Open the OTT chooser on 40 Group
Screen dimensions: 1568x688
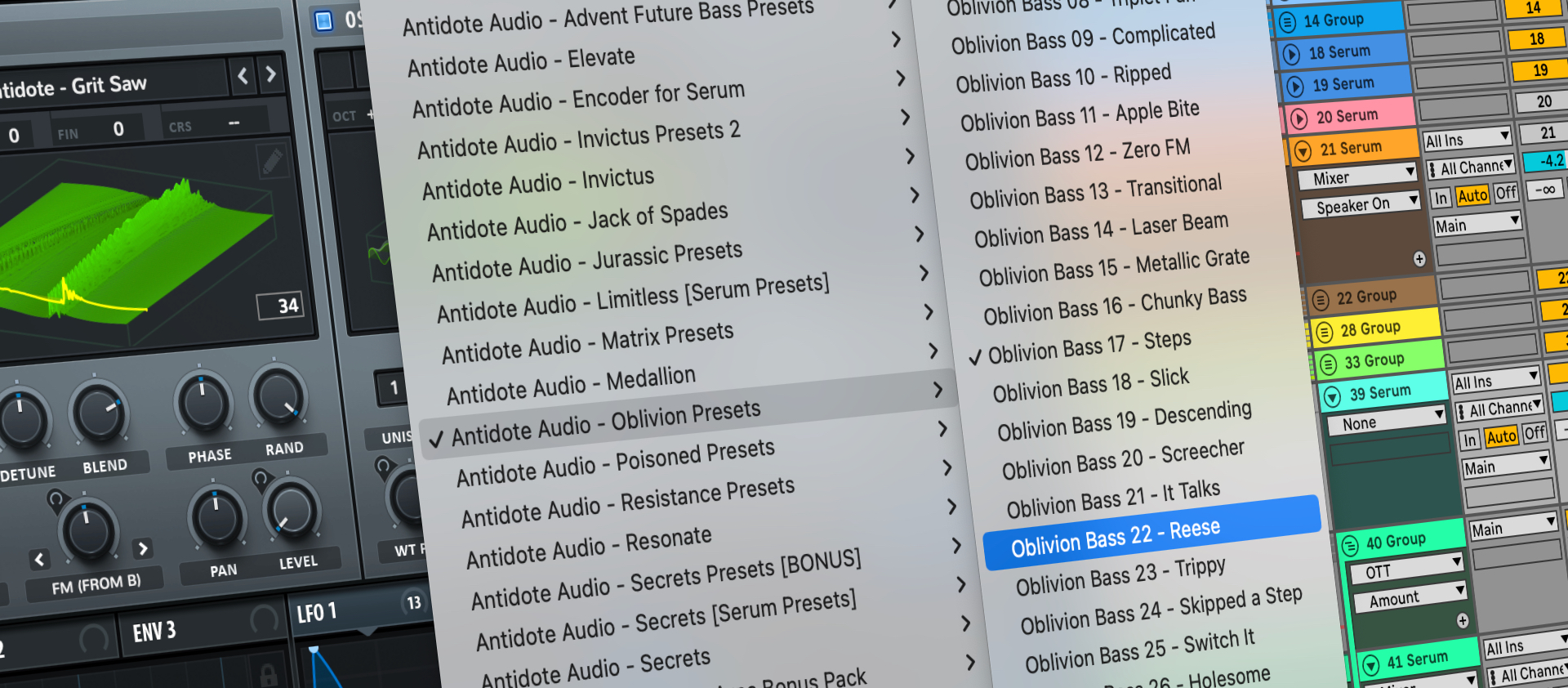pos(1405,569)
